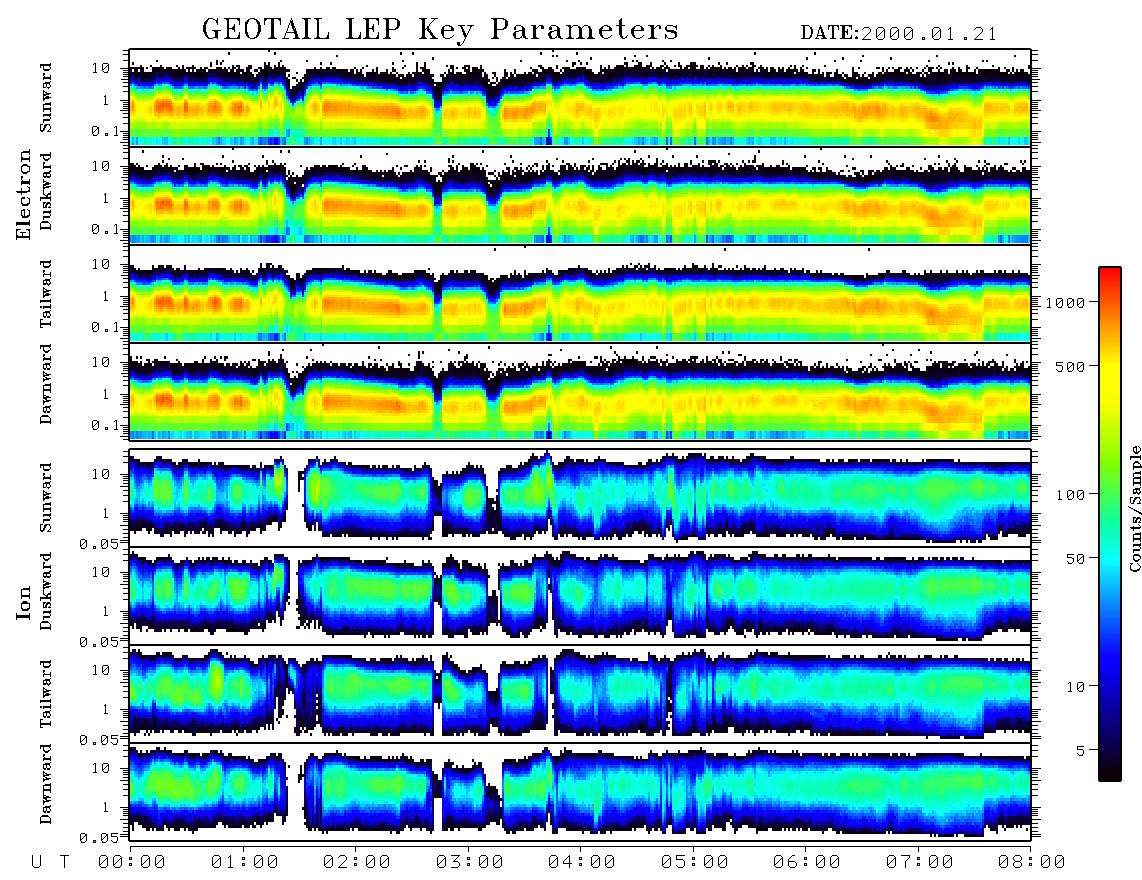Screen dimensions: 1142x880
Task: Click inside the Ion Sunward spectrogram panel
Action: click(x=580, y=498)
